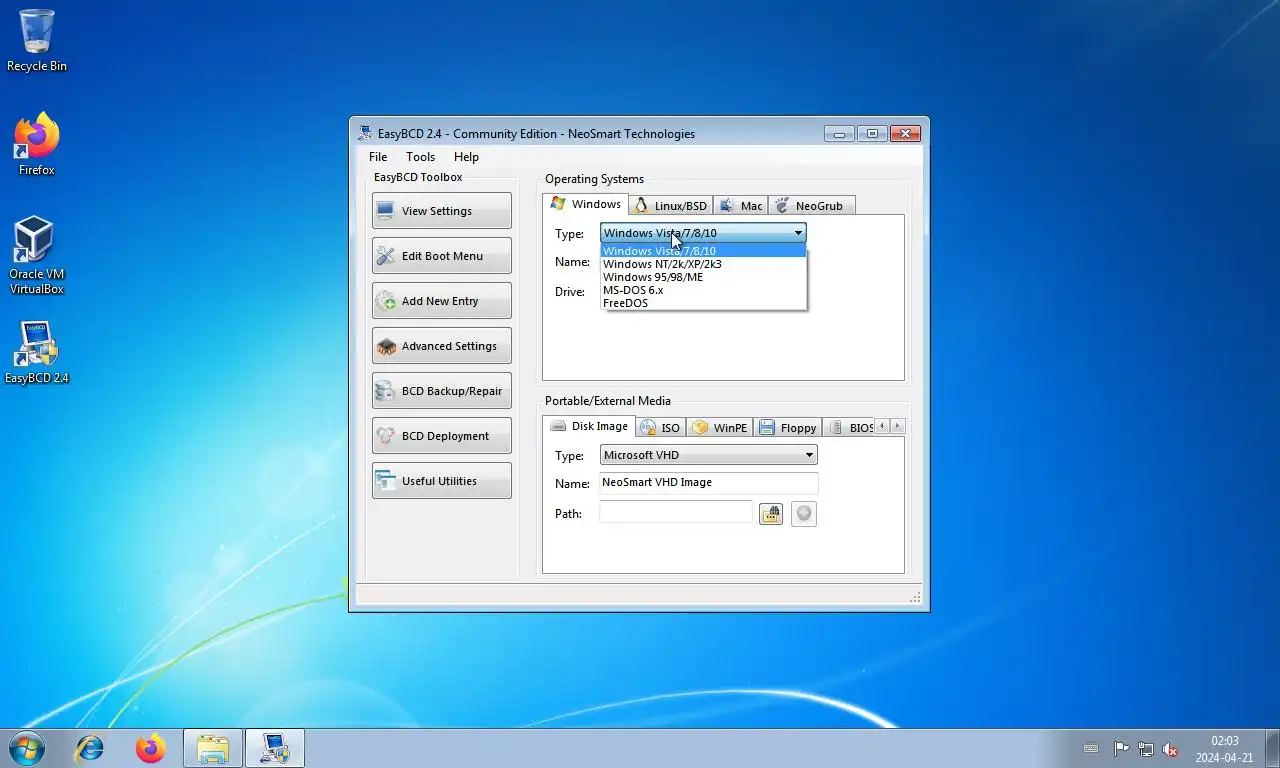Launch Firefox from the taskbar
Screen dimensions: 1280x768
(x=151, y=748)
